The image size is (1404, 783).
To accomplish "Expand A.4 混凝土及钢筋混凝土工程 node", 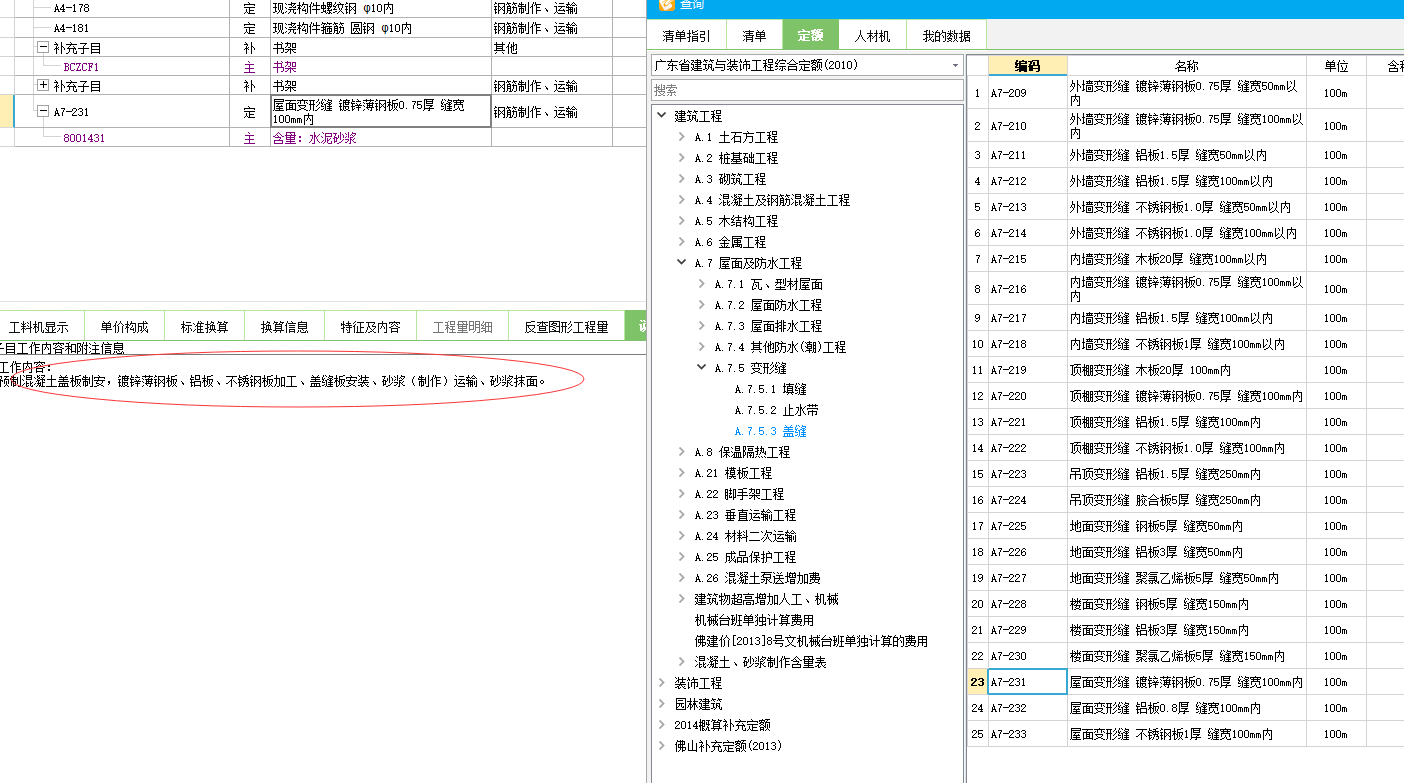I will [681, 200].
